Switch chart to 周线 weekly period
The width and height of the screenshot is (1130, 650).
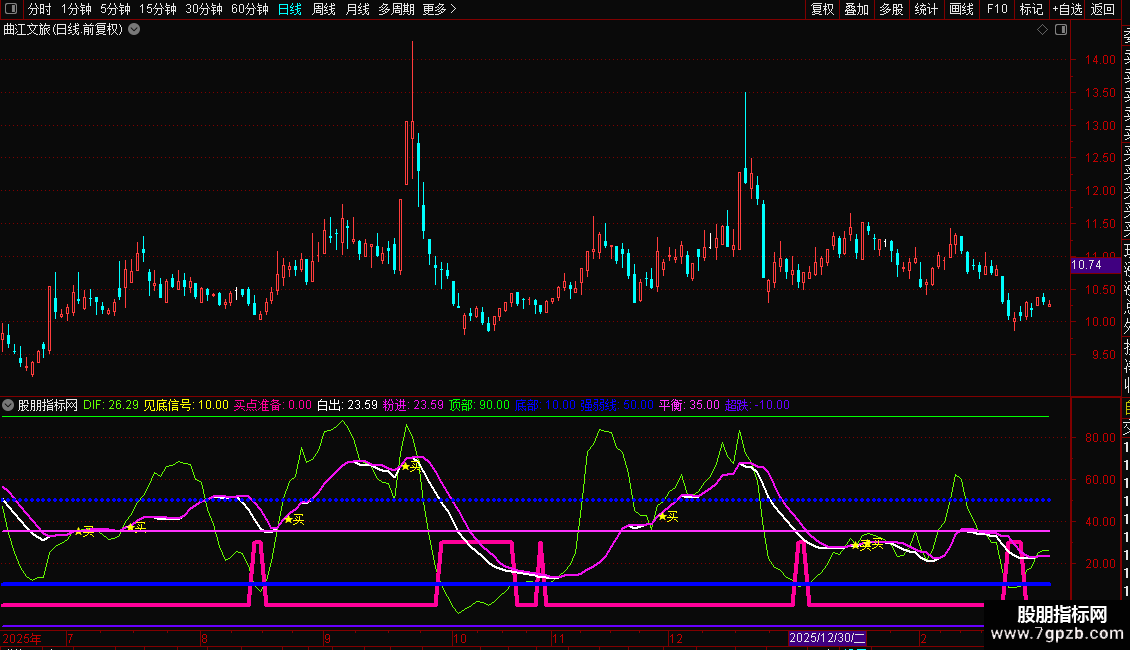point(324,10)
